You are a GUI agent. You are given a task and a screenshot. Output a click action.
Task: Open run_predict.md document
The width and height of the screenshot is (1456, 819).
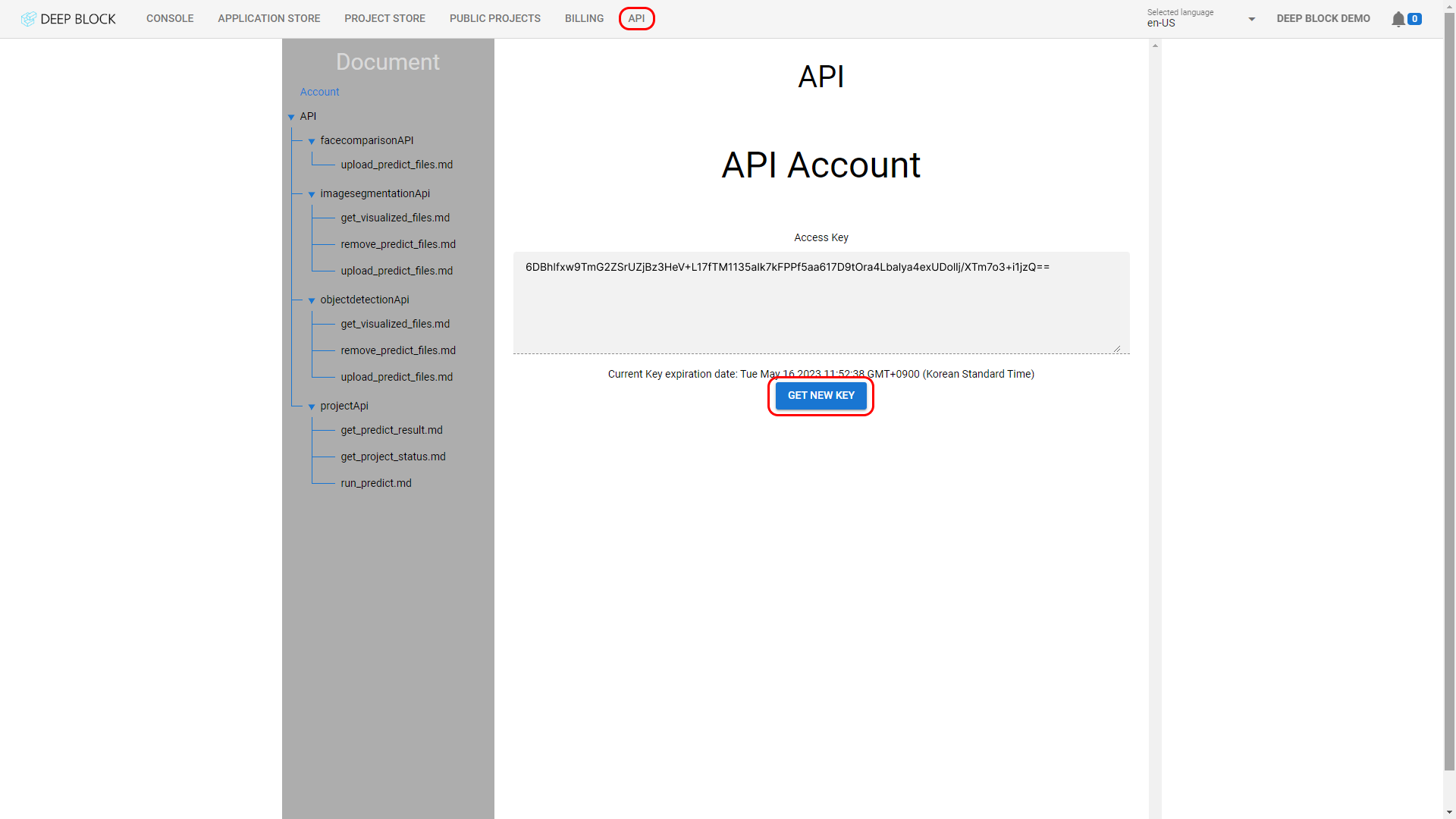(x=376, y=483)
